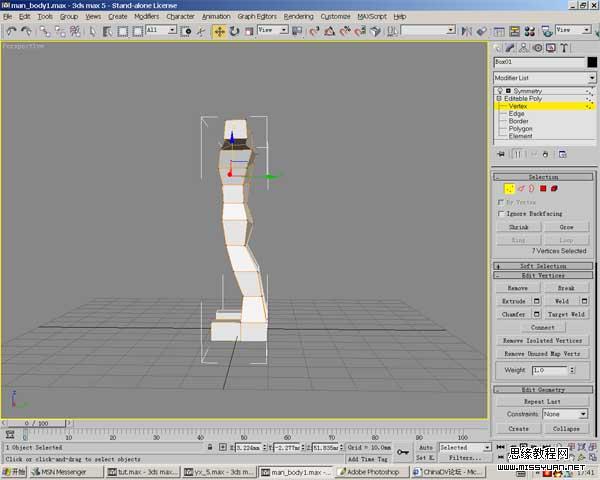The height and width of the screenshot is (480, 600).
Task: Toggle absolute/offset transform type-in mode
Action: pyautogui.click(x=223, y=447)
